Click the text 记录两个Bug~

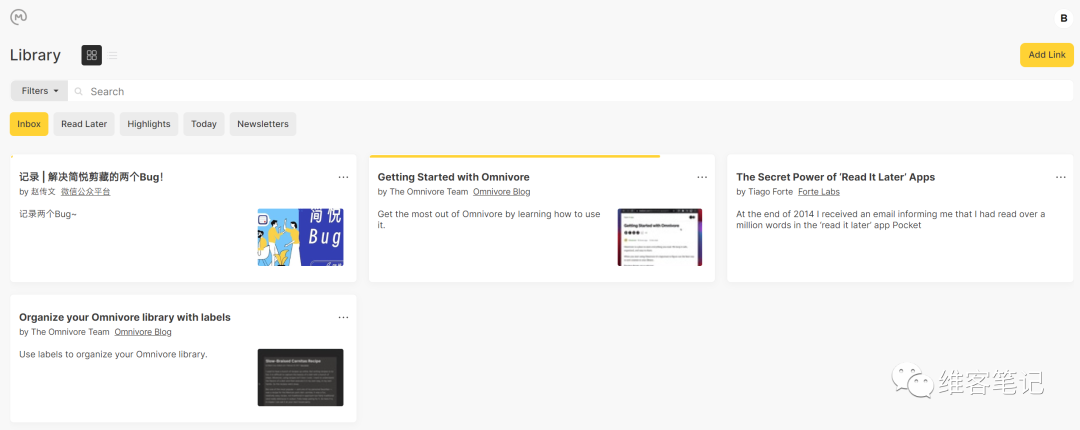tap(48, 214)
